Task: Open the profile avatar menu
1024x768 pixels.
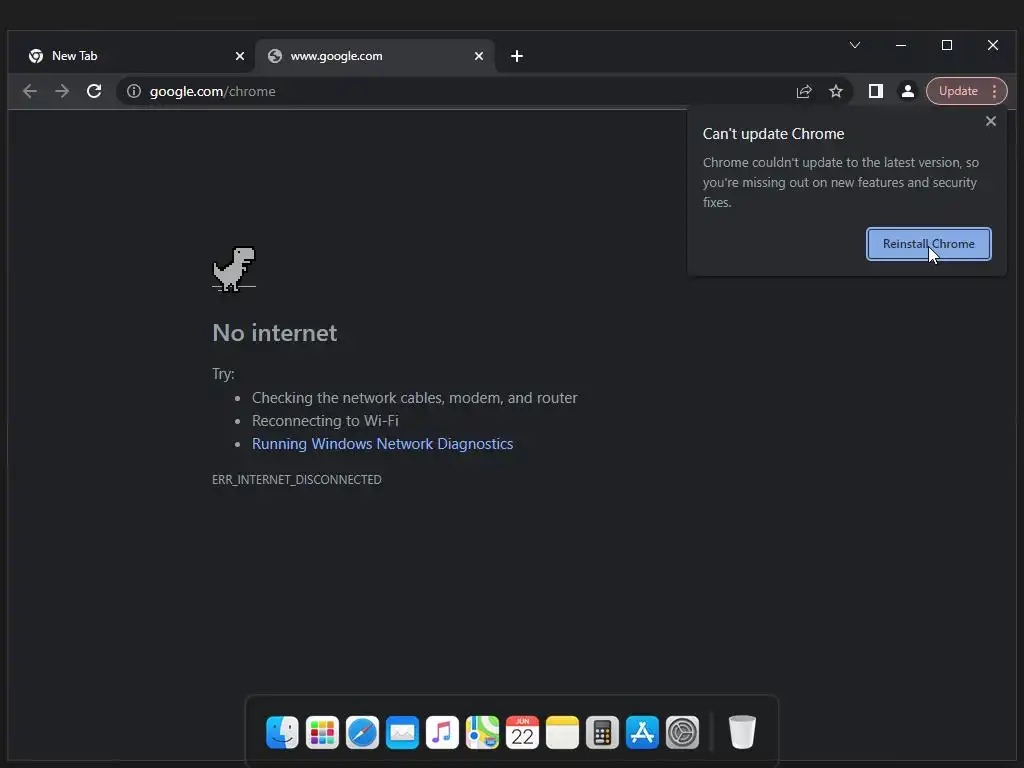Action: [x=908, y=91]
